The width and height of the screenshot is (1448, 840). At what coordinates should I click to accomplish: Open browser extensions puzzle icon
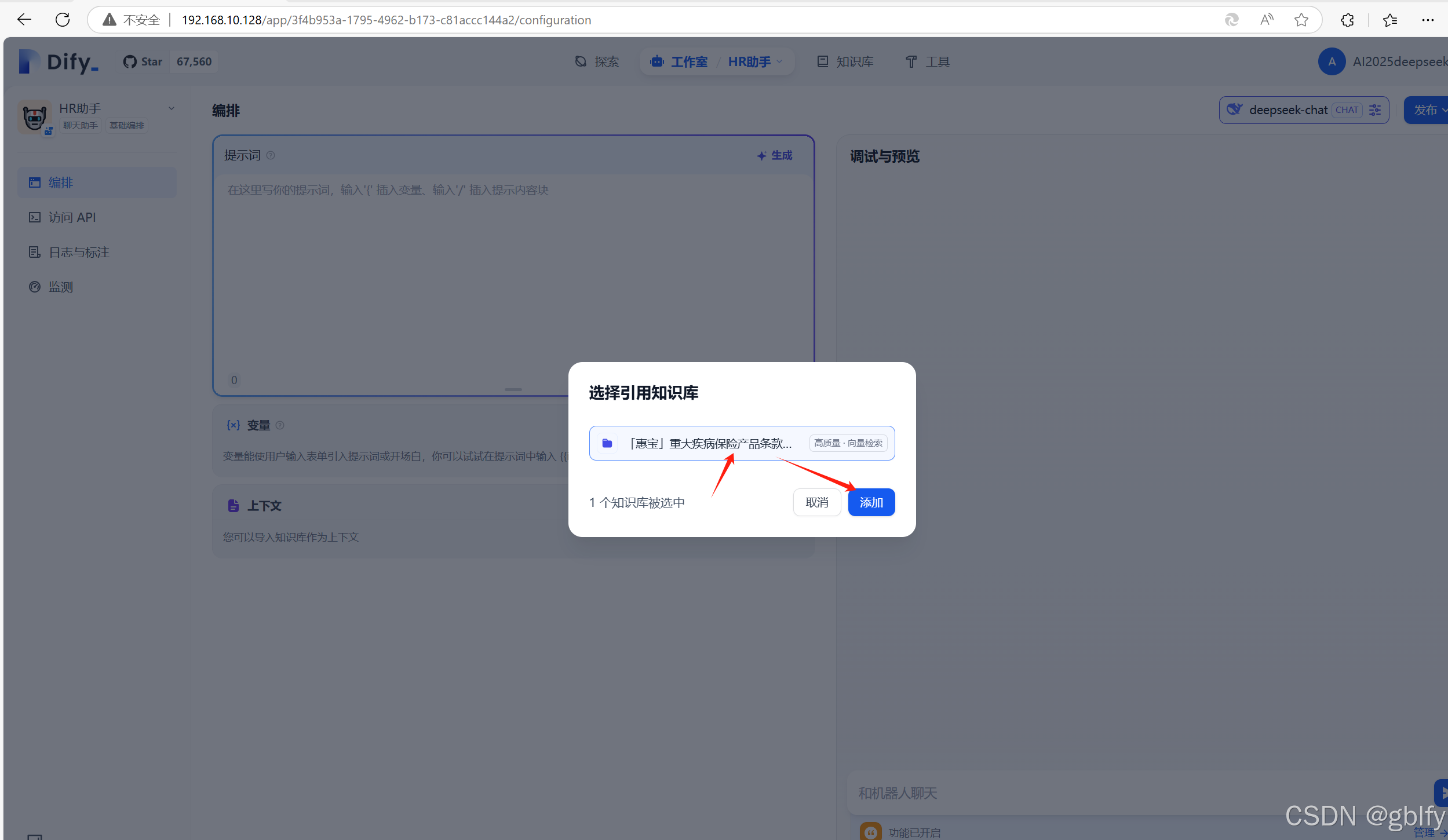1347,20
